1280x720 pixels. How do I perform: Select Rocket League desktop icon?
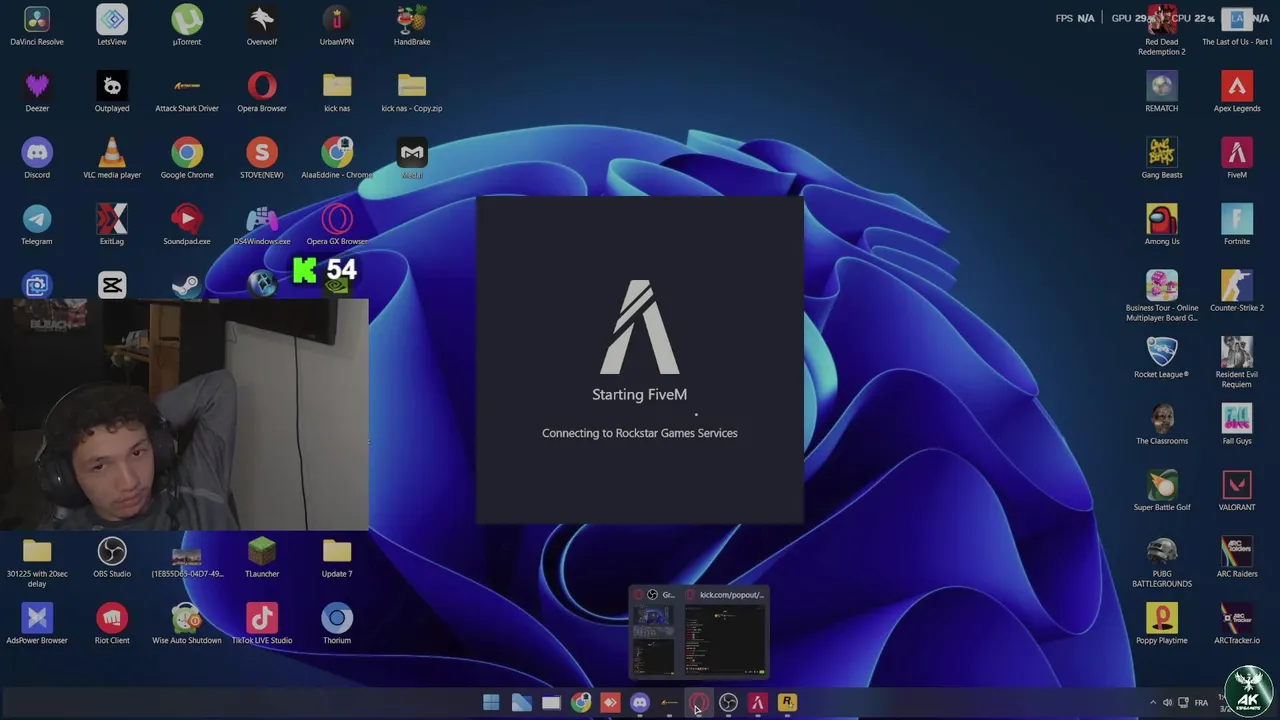[x=1162, y=358]
